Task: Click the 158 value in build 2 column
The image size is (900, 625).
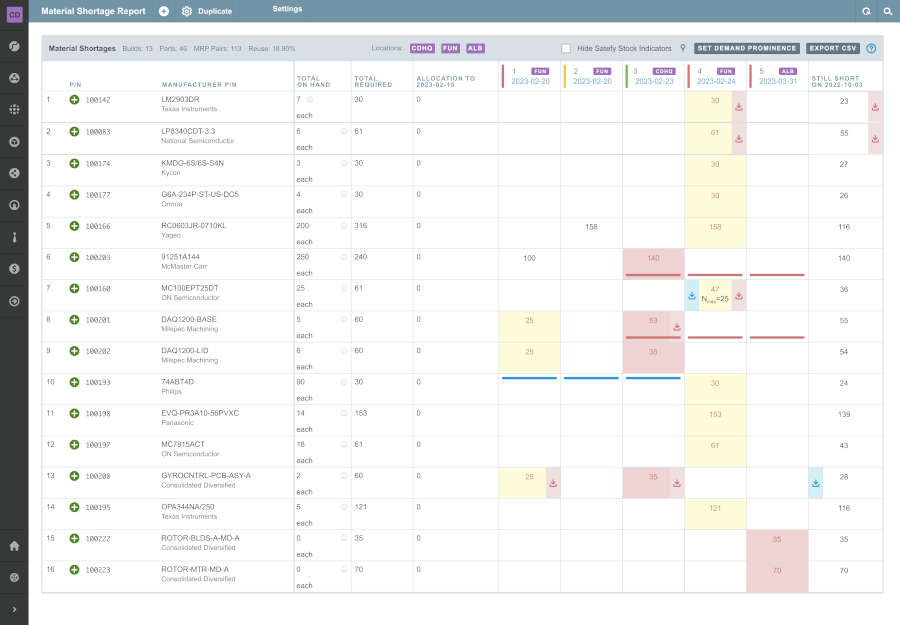Action: 591,227
